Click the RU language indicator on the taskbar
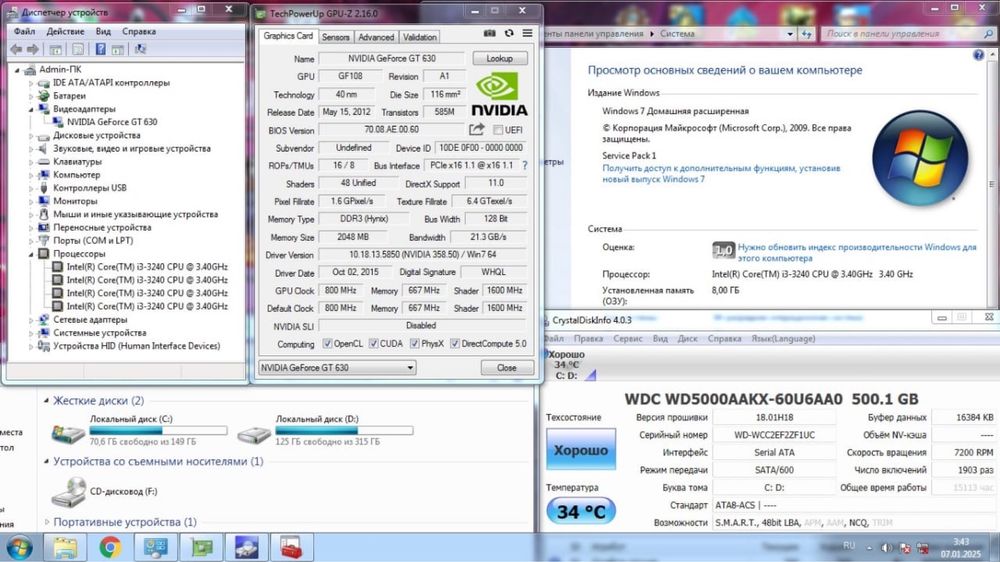 (849, 545)
